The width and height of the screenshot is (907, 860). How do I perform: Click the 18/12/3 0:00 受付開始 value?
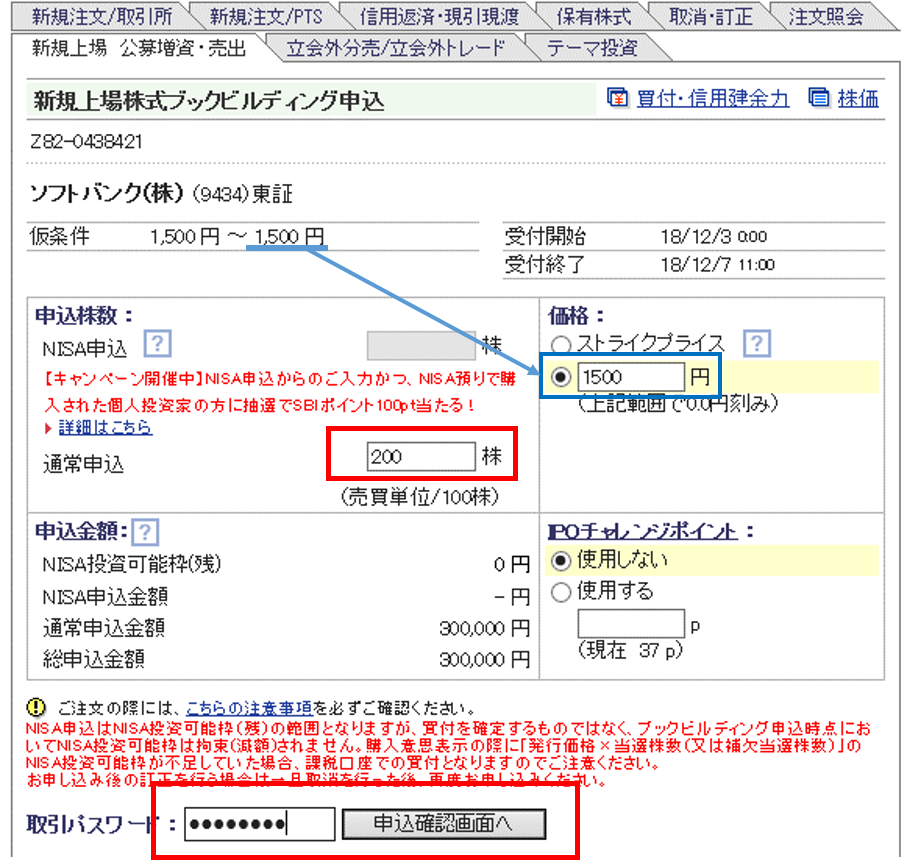pyautogui.click(x=714, y=237)
